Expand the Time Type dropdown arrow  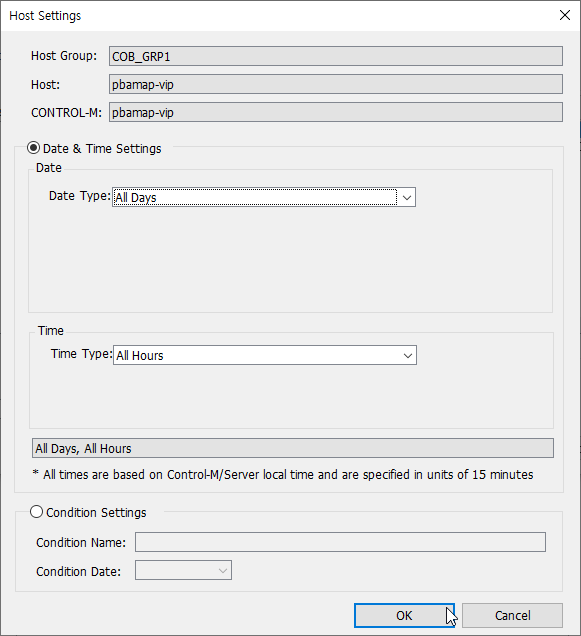[408, 355]
